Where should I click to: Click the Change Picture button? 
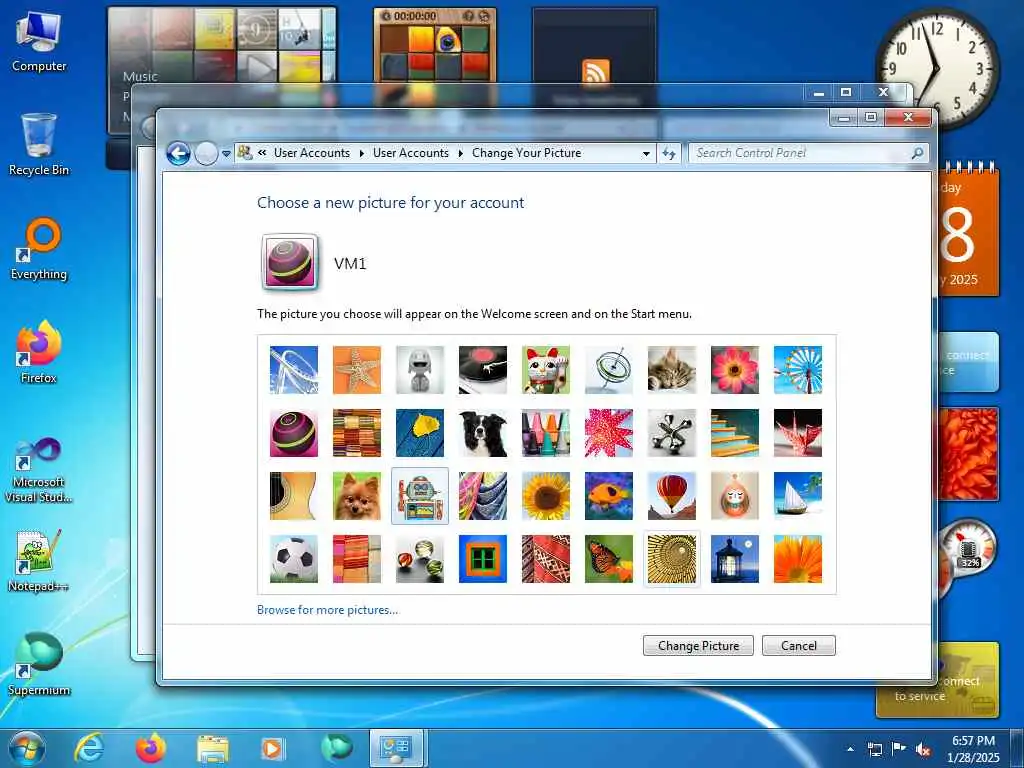coord(698,646)
